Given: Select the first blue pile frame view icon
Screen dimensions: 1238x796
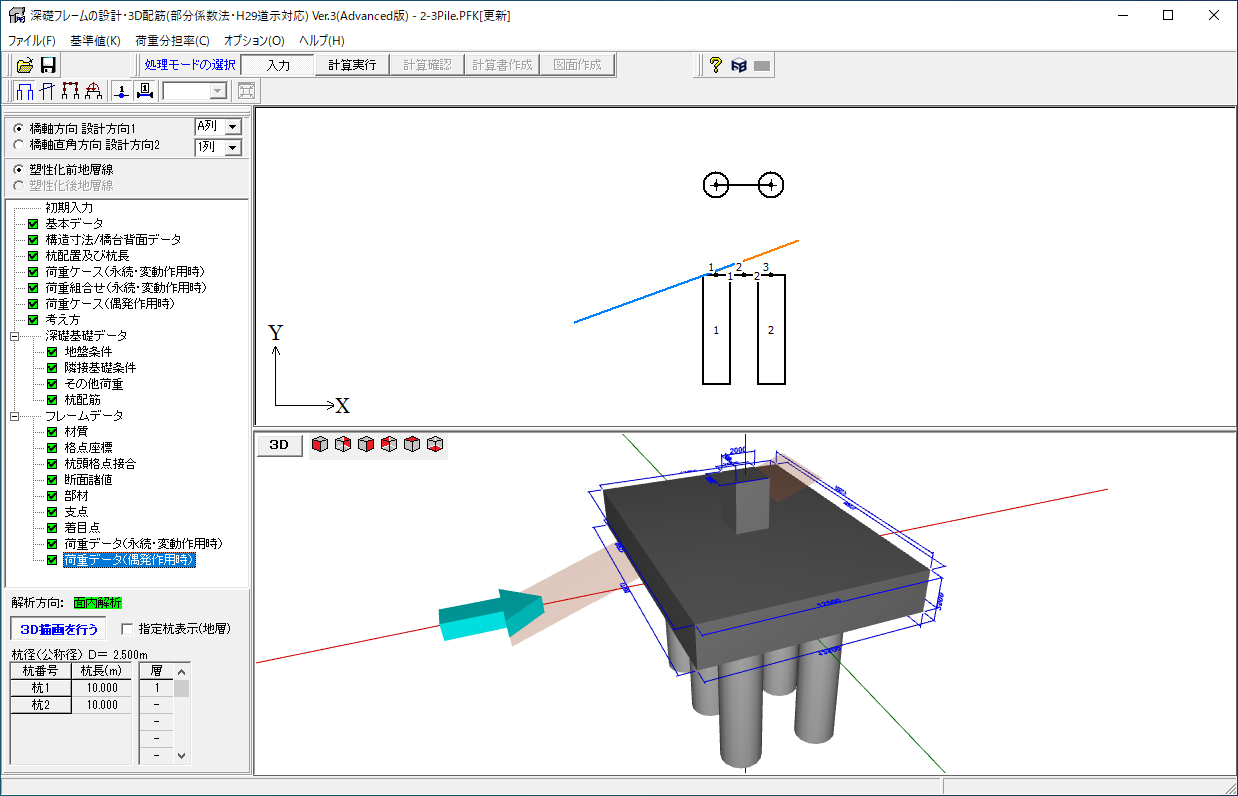Looking at the screenshot, I should (26, 91).
